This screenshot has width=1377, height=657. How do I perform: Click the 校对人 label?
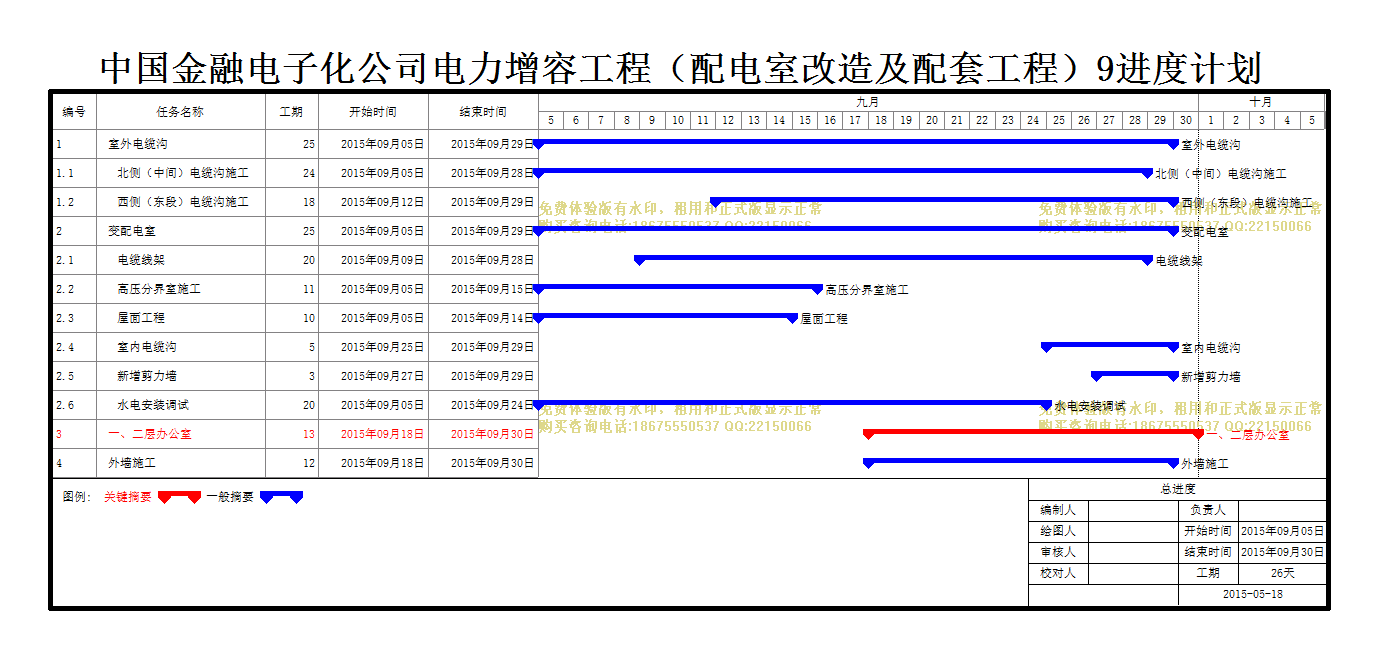point(1058,573)
